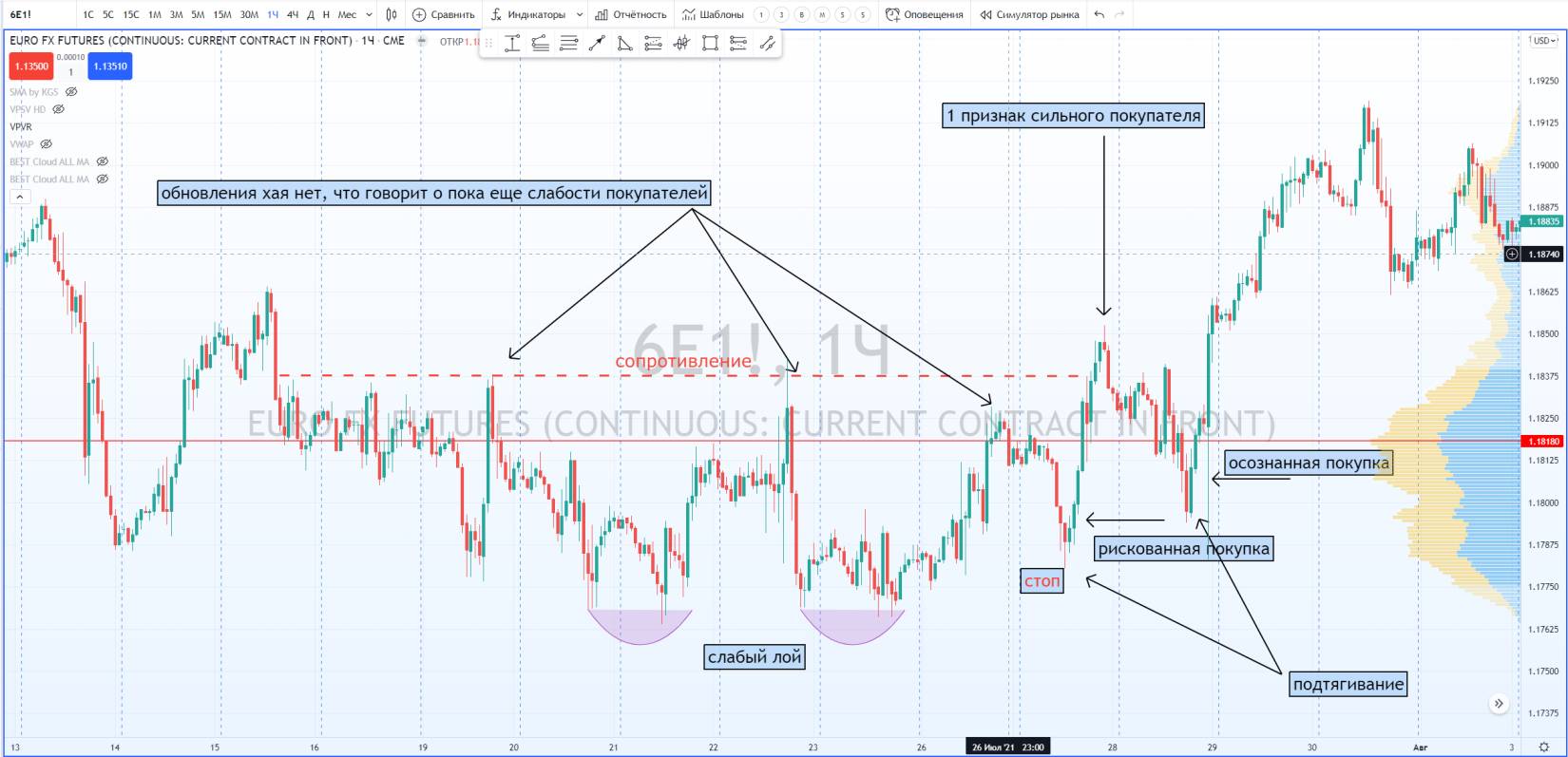1568x757 pixels.
Task: Click the triangle pattern drawing tool
Action: 624,43
